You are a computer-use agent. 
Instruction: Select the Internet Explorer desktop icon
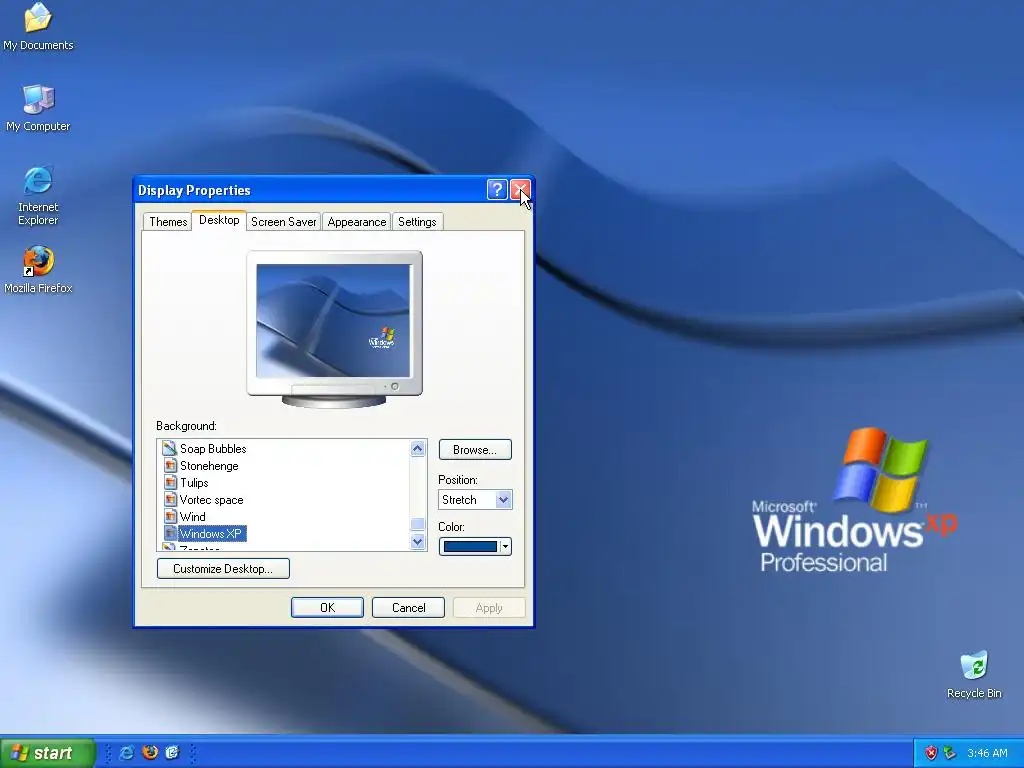(x=38, y=195)
